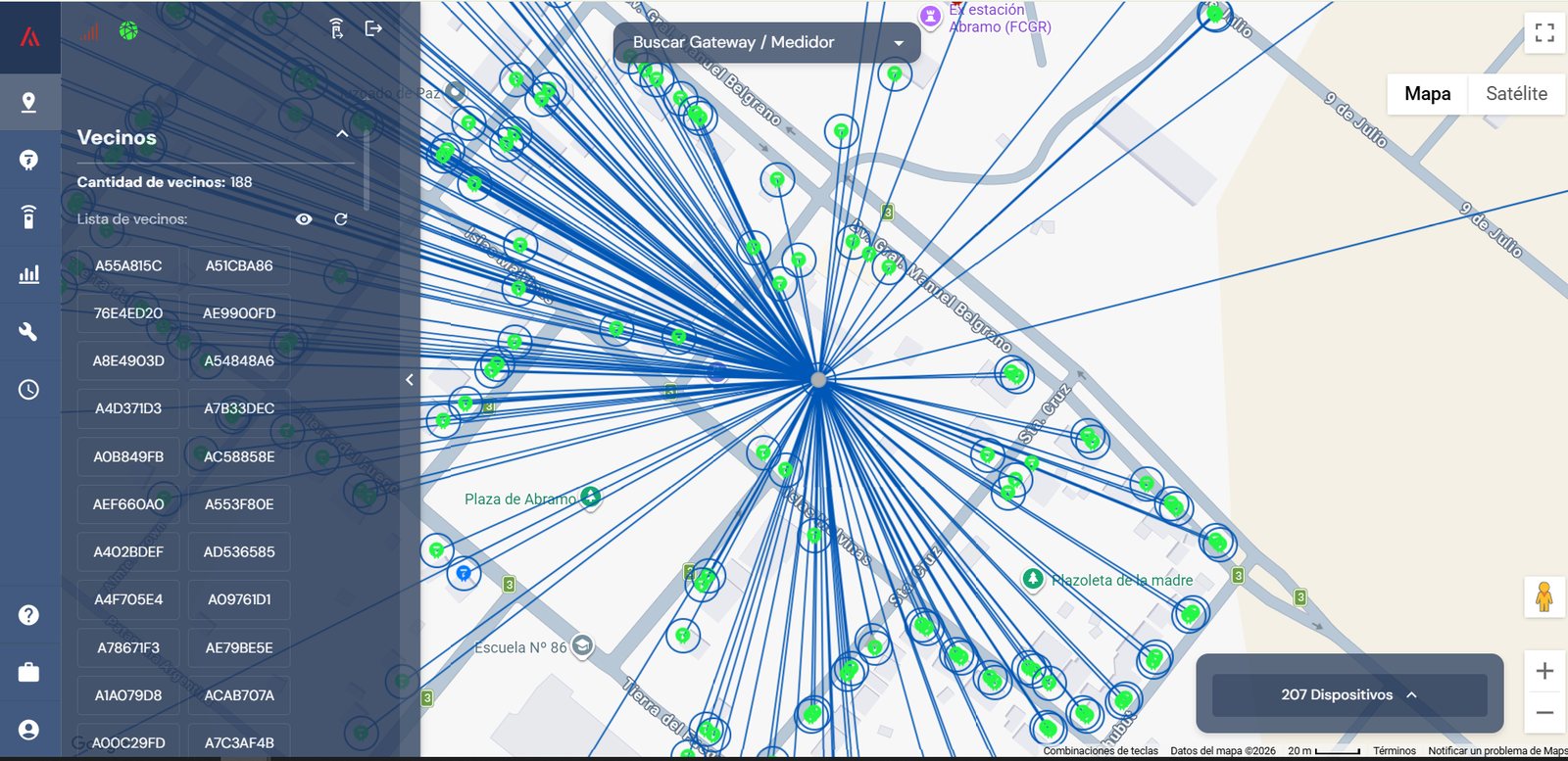This screenshot has height=761, width=1568.
Task: Click the wireless device transfer icon
Action: click(x=336, y=28)
